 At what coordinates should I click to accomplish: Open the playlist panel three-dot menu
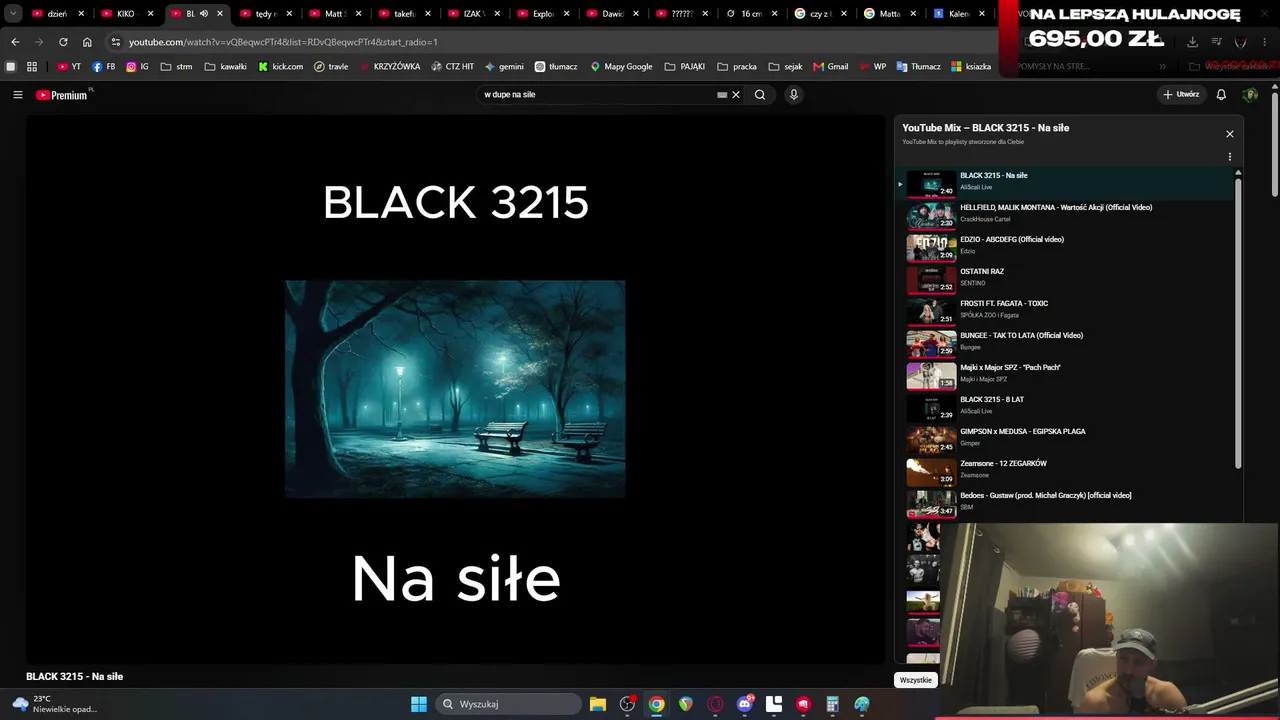coord(1230,157)
